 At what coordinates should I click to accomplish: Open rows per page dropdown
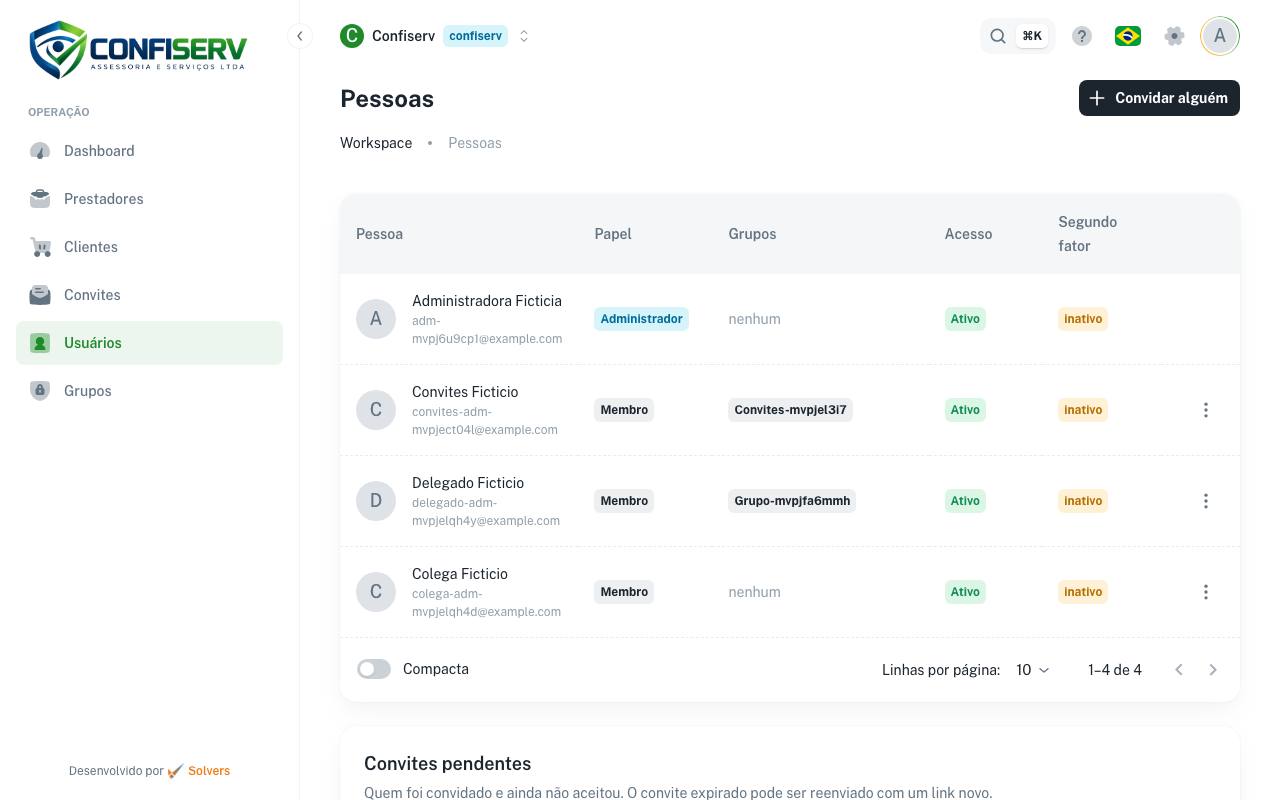pyautogui.click(x=1033, y=670)
